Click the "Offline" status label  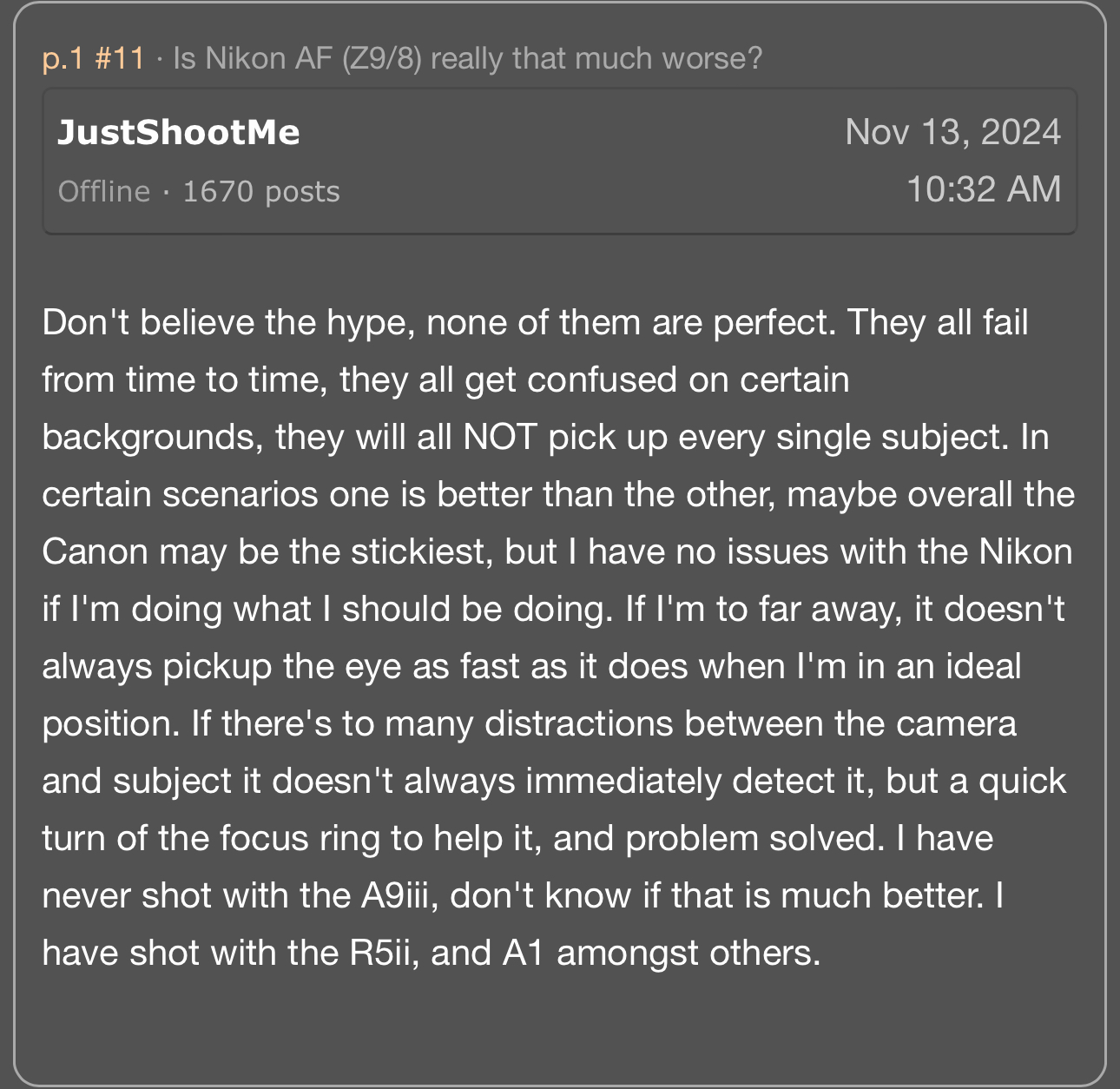104,191
